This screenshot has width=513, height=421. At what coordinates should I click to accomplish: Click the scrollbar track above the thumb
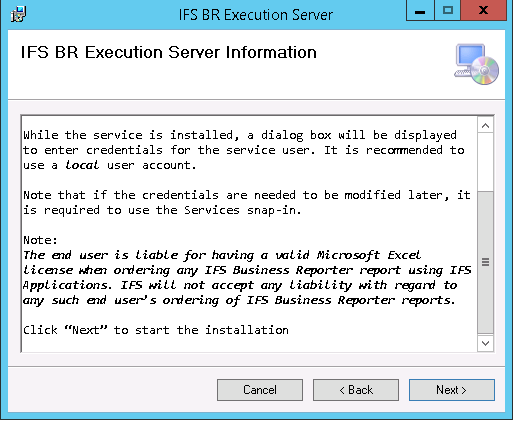(x=485, y=162)
